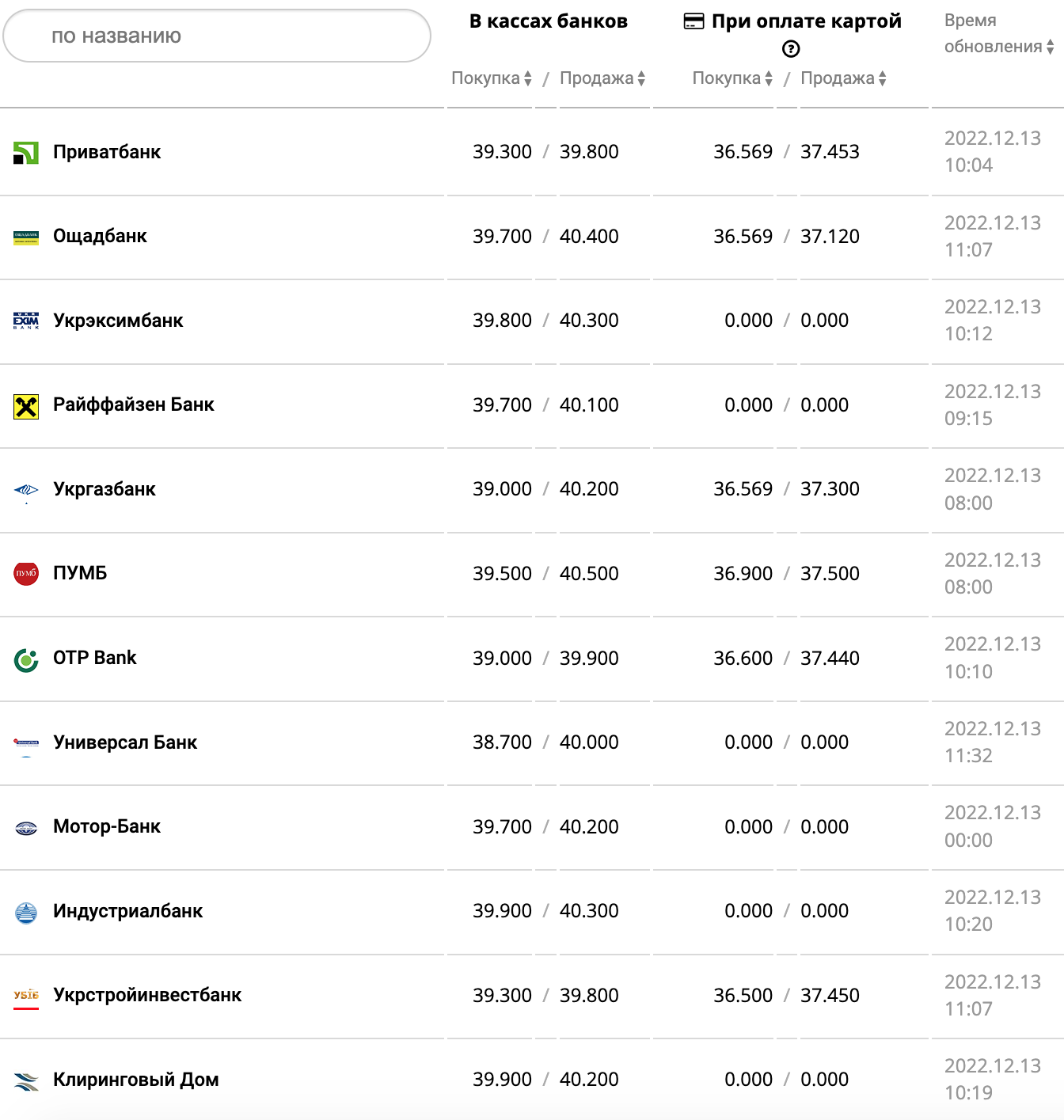Open the Мотор-Банк bank link
The width and height of the screenshot is (1064, 1120).
point(107,827)
